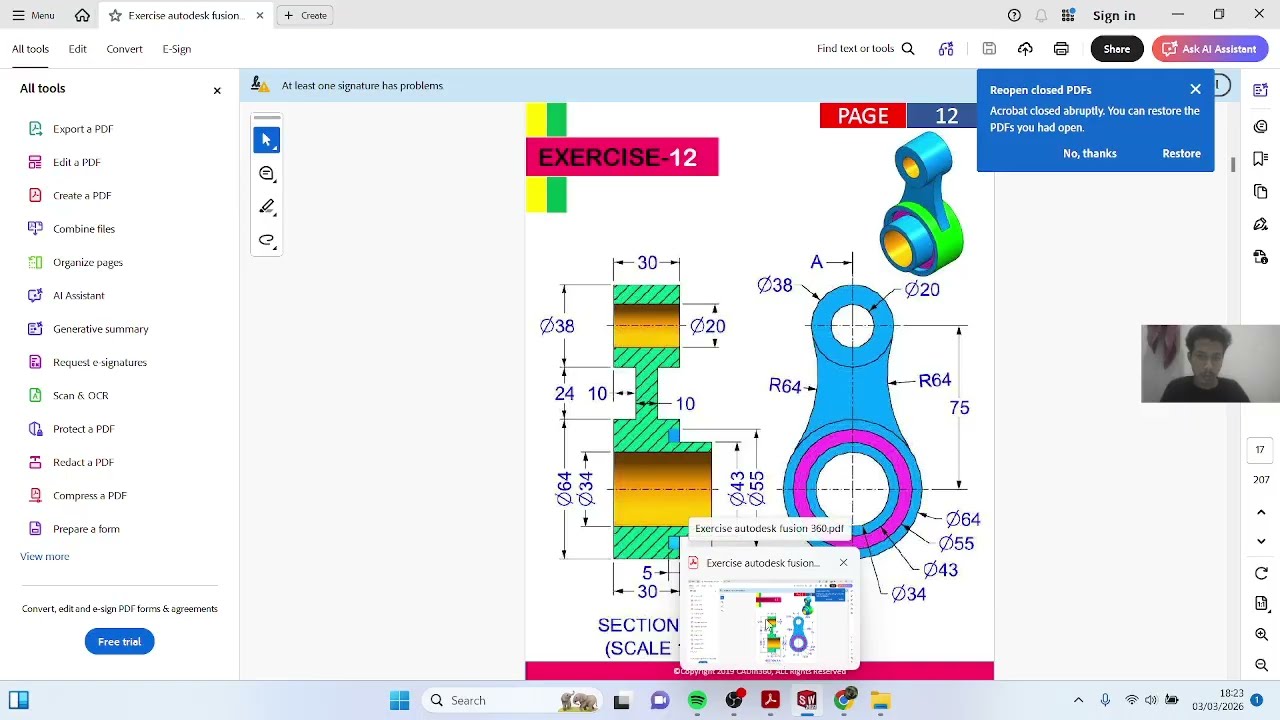The height and width of the screenshot is (720, 1280).
Task: Click No, thanks in the restore popup
Action: (x=1090, y=153)
